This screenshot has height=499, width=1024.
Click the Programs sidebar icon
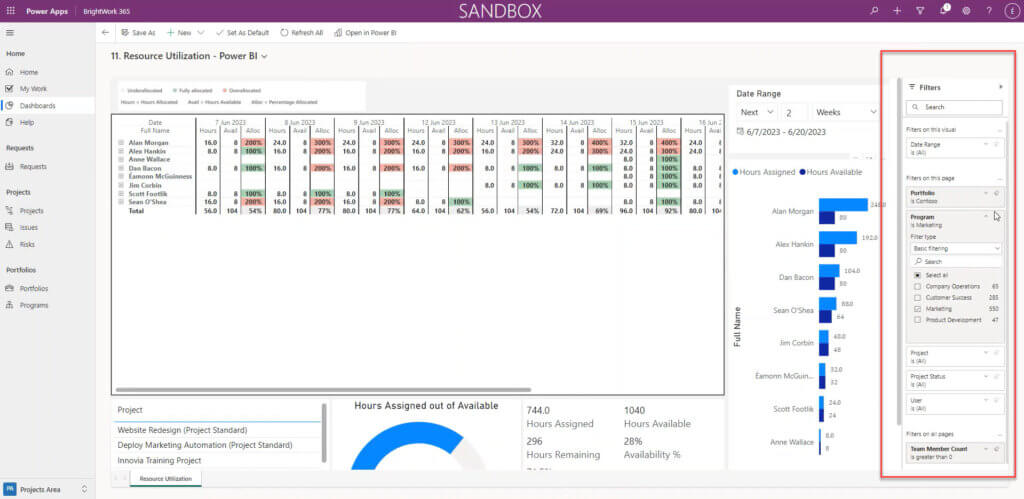tap(9, 306)
